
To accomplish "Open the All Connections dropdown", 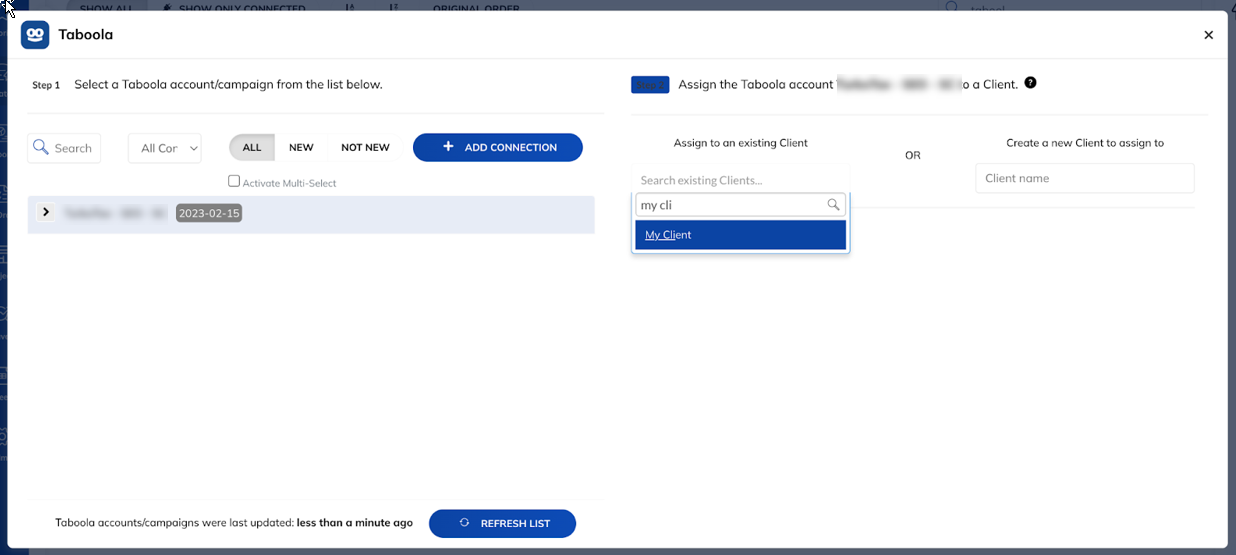I will click(165, 148).
